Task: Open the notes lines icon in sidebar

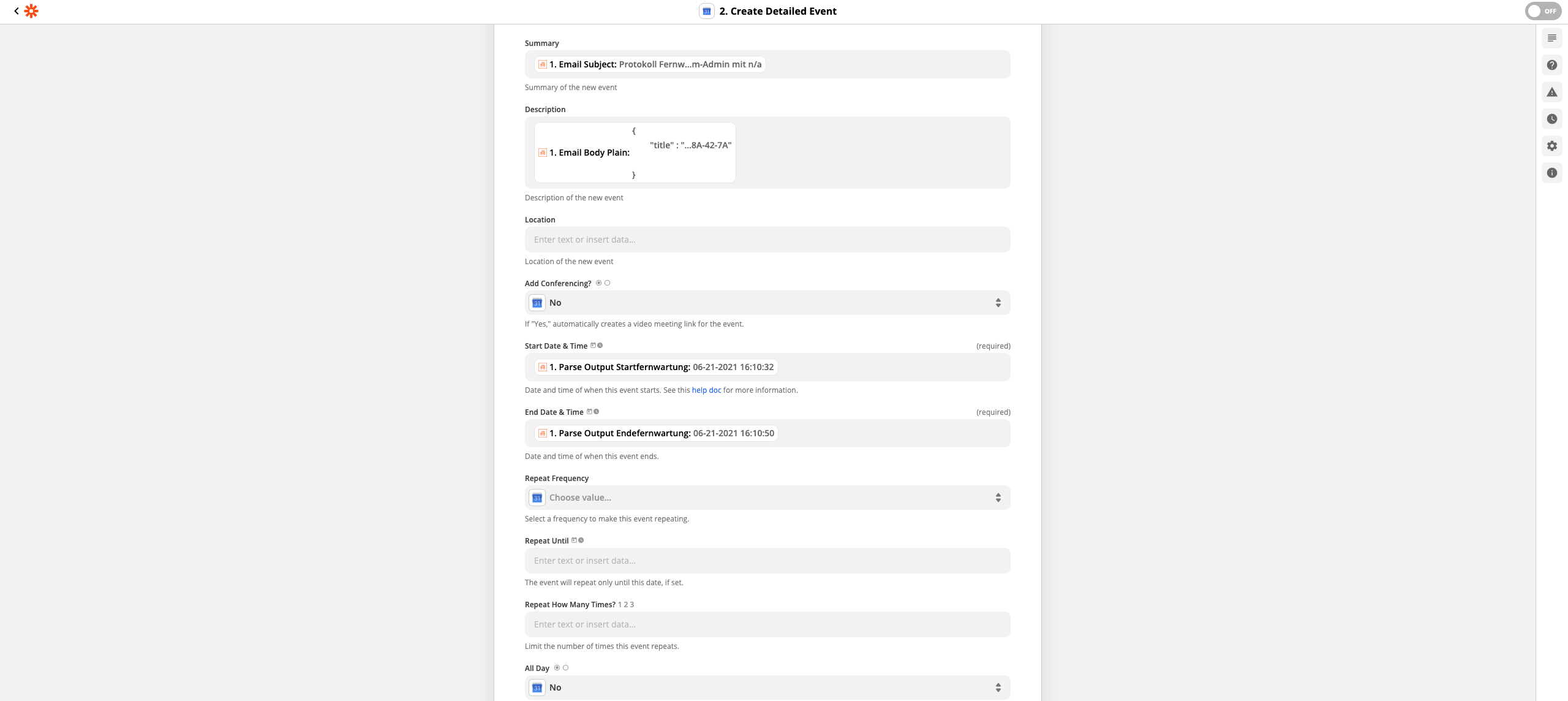Action: (1551, 38)
